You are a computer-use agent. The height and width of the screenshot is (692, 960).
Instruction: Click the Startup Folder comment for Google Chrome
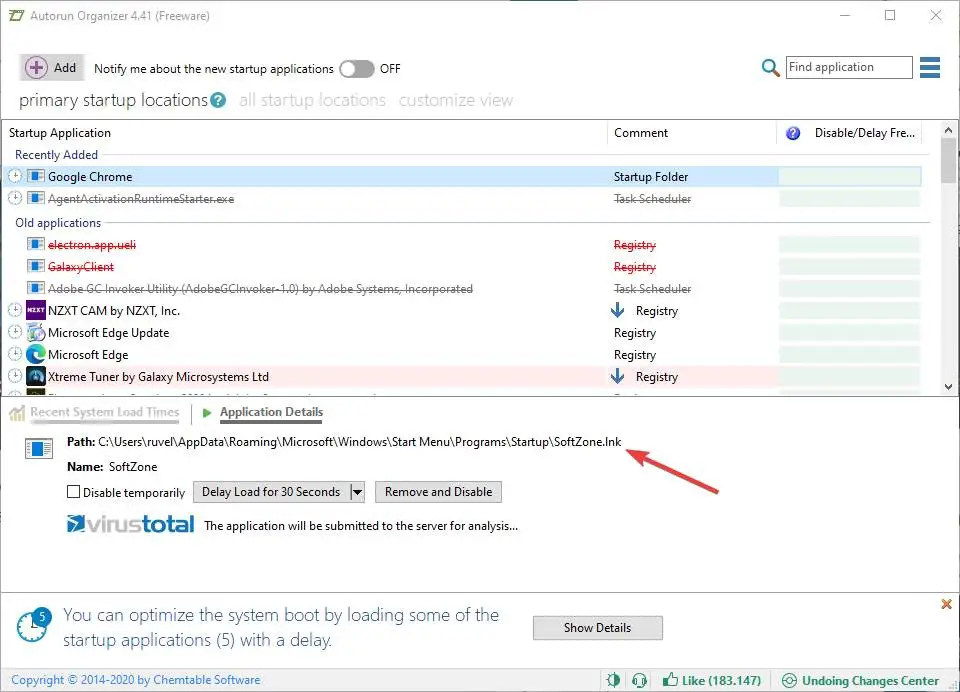651,176
